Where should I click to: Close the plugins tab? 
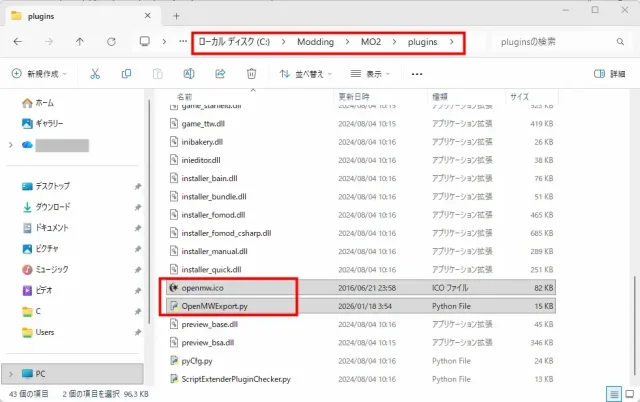pos(148,16)
